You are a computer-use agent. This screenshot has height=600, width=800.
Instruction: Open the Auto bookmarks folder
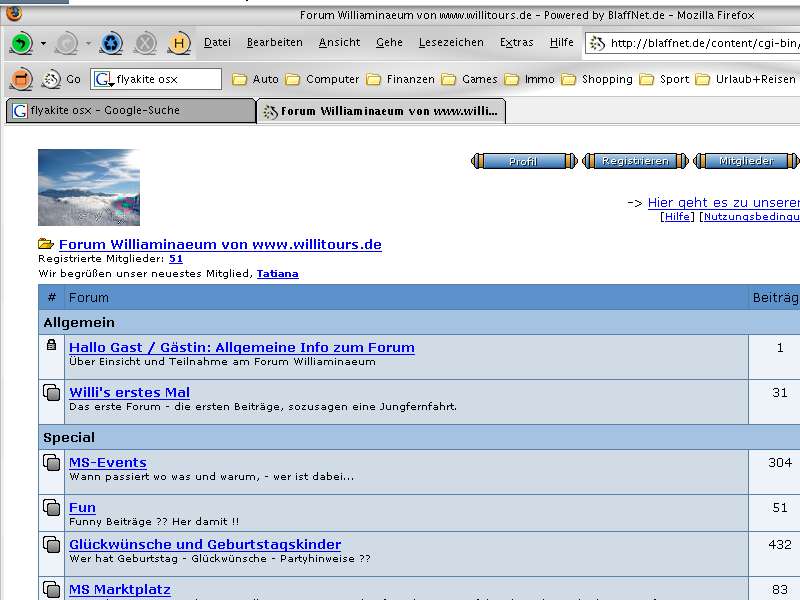pyautogui.click(x=255, y=79)
